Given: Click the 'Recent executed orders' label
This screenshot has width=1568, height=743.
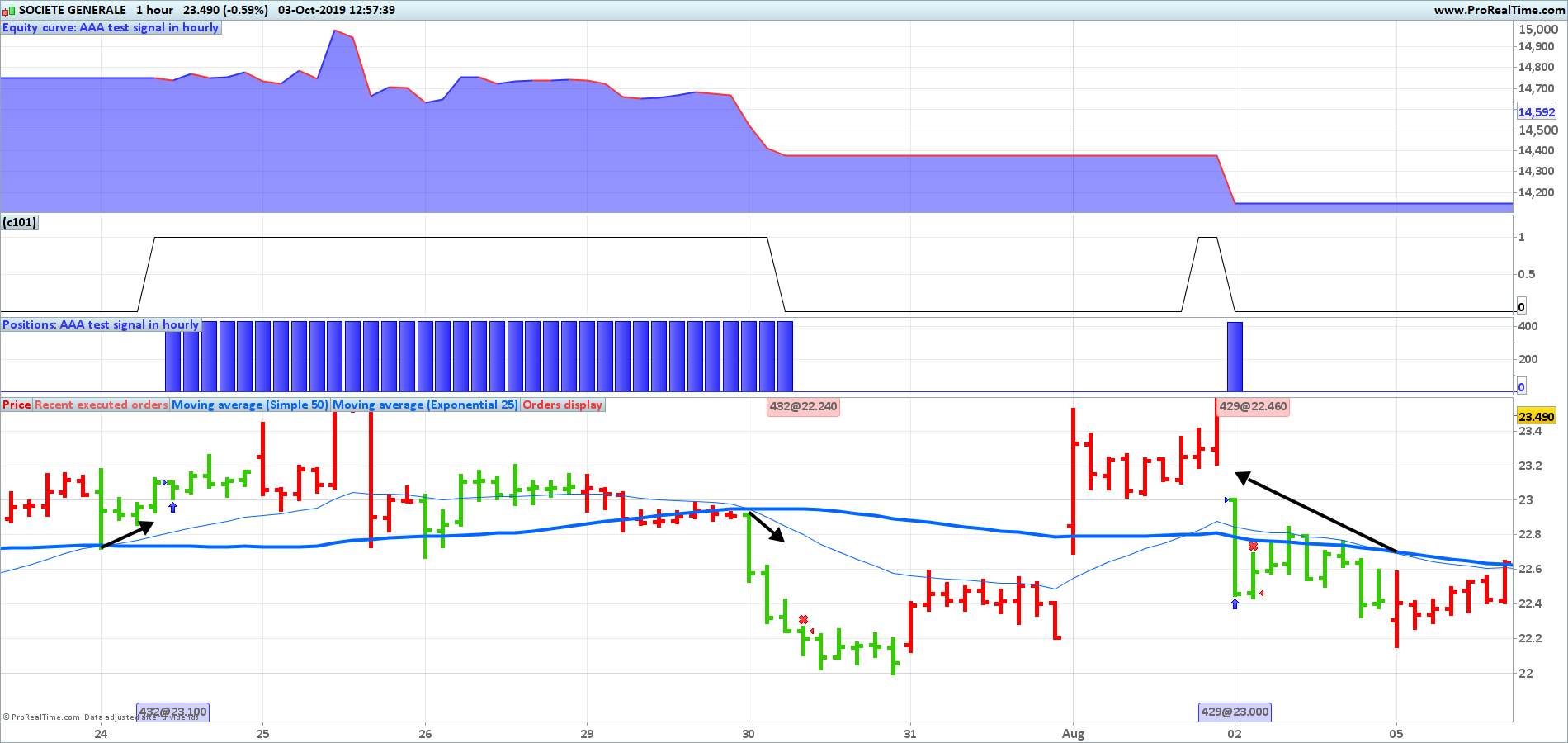Looking at the screenshot, I should click(102, 405).
